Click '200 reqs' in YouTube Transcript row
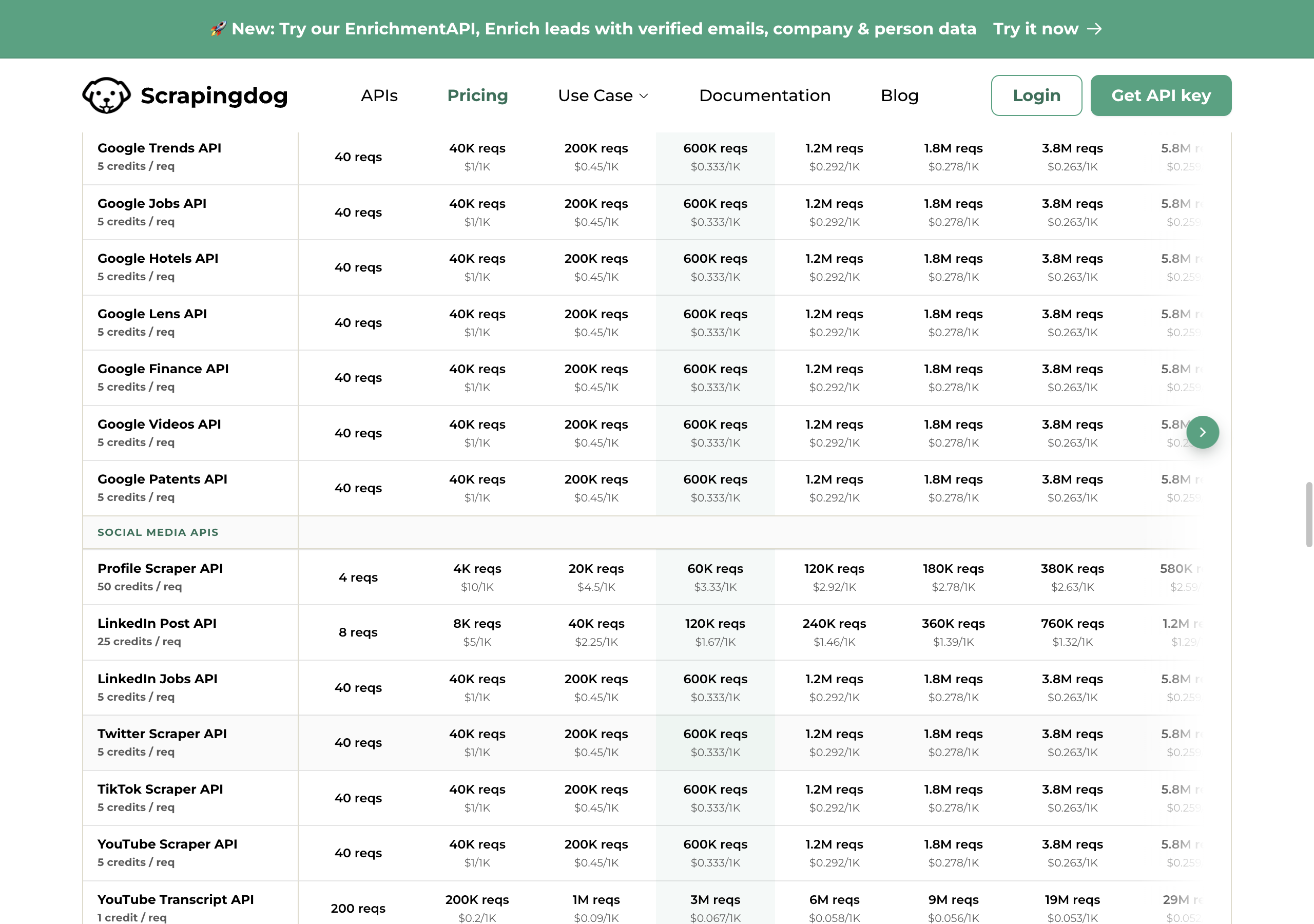This screenshot has width=1314, height=924. tap(358, 909)
